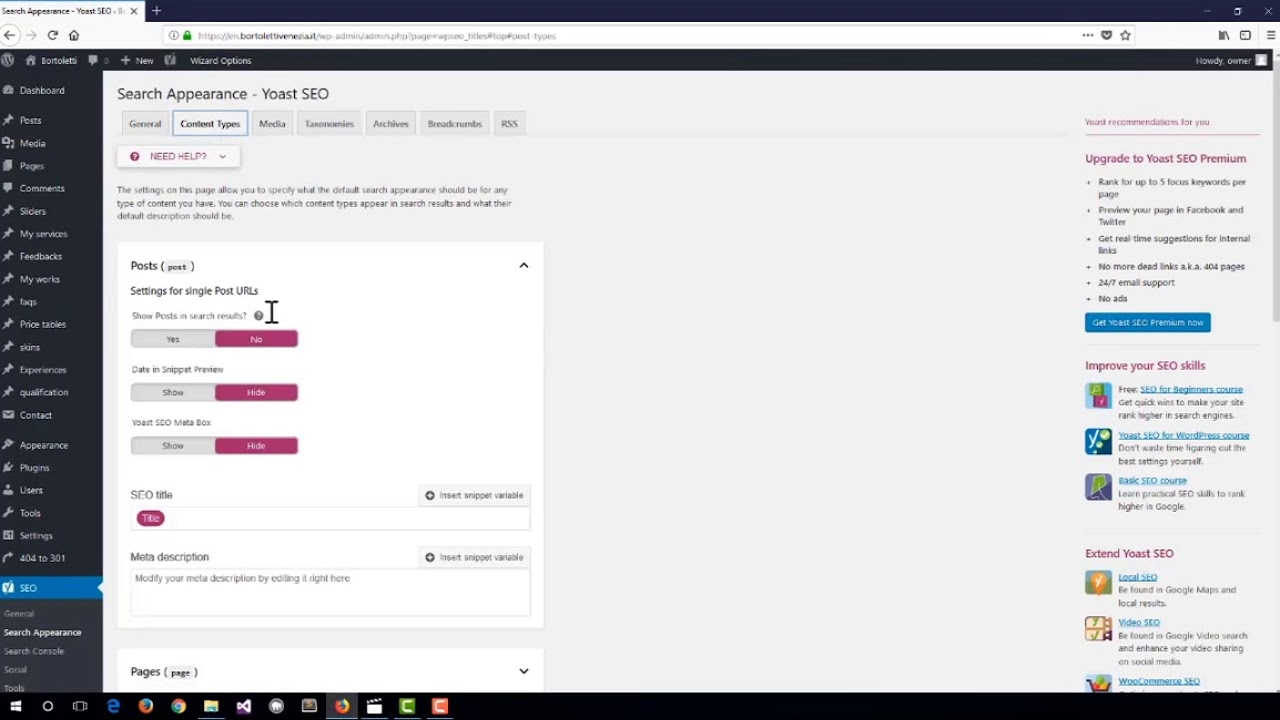Open Wizard Options in admin bar

(x=221, y=60)
